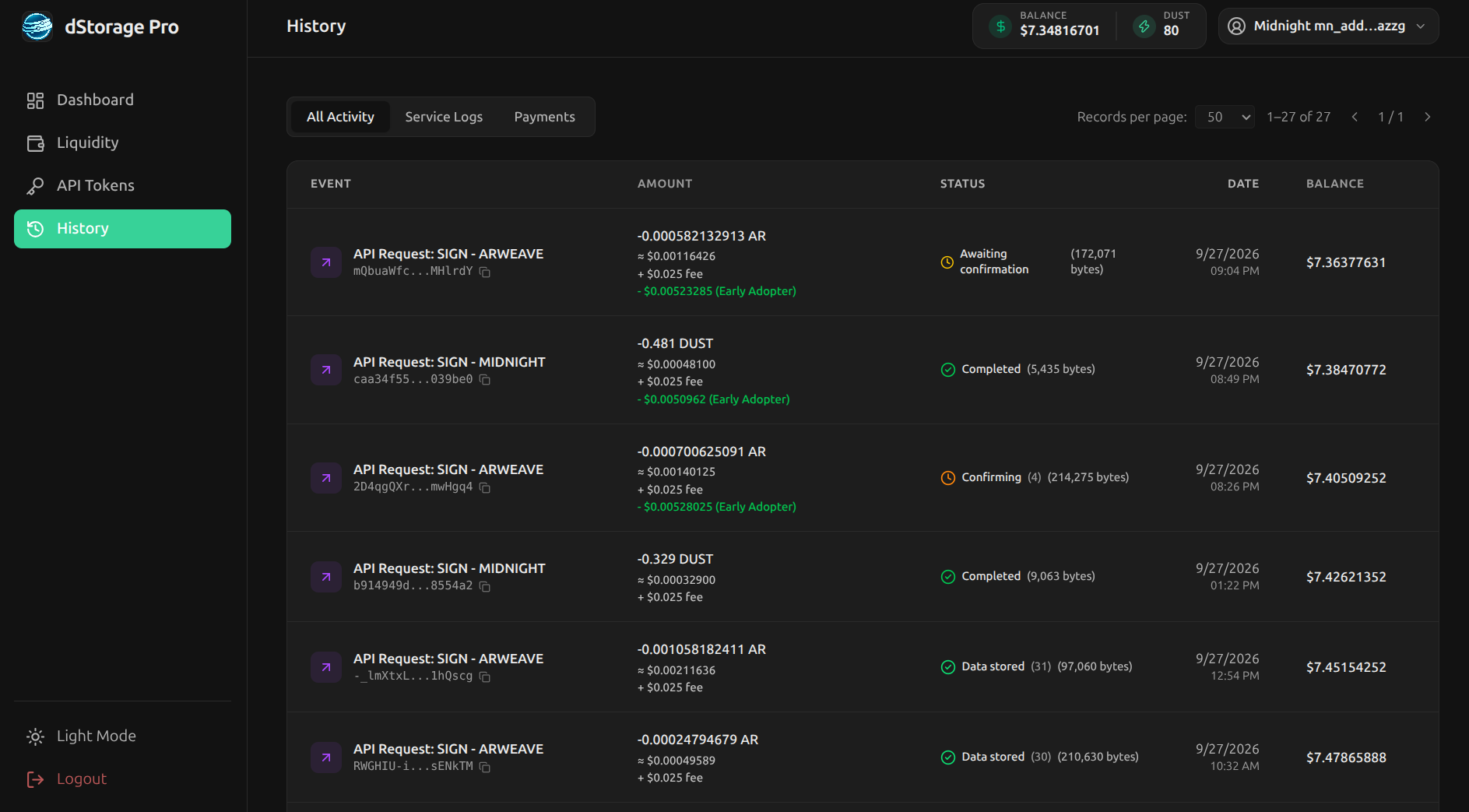Copy transaction ID RWGHIU-i...sENkTM
This screenshot has height=812, width=1469.
pos(484,767)
